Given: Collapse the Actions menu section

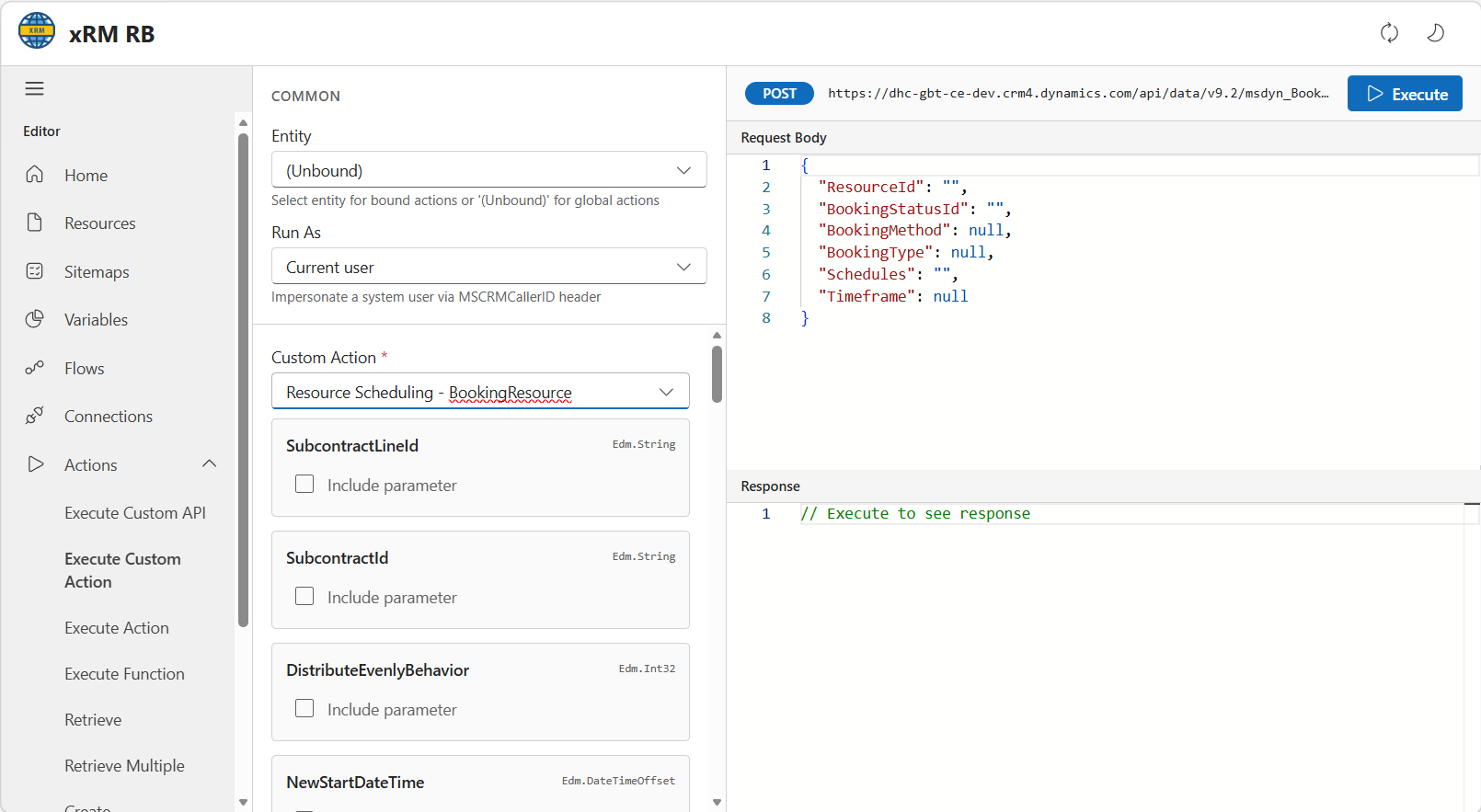Looking at the screenshot, I should click(209, 464).
